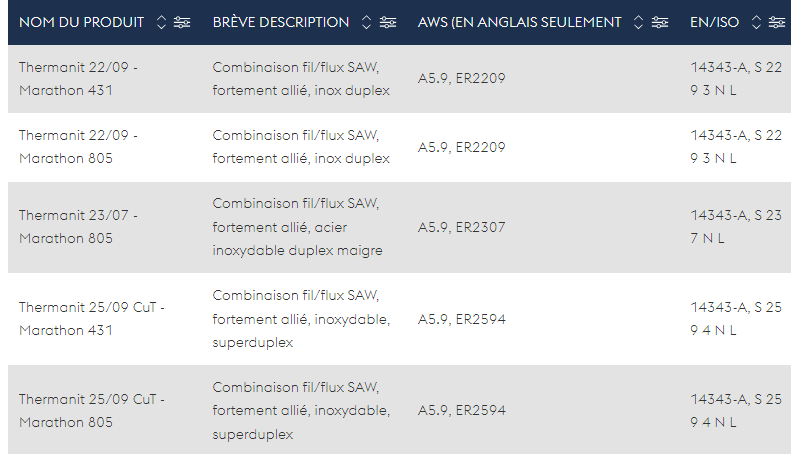Select the A5.9, ER2307 cell

[462, 227]
